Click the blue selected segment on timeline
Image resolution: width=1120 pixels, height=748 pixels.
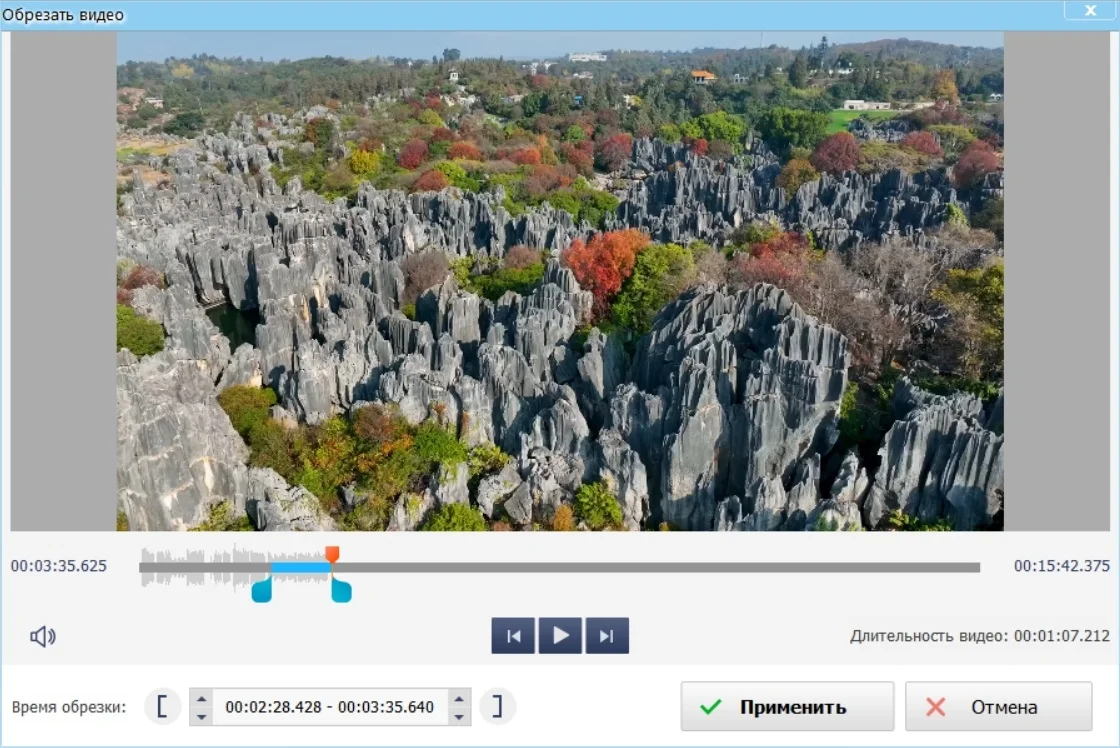300,567
